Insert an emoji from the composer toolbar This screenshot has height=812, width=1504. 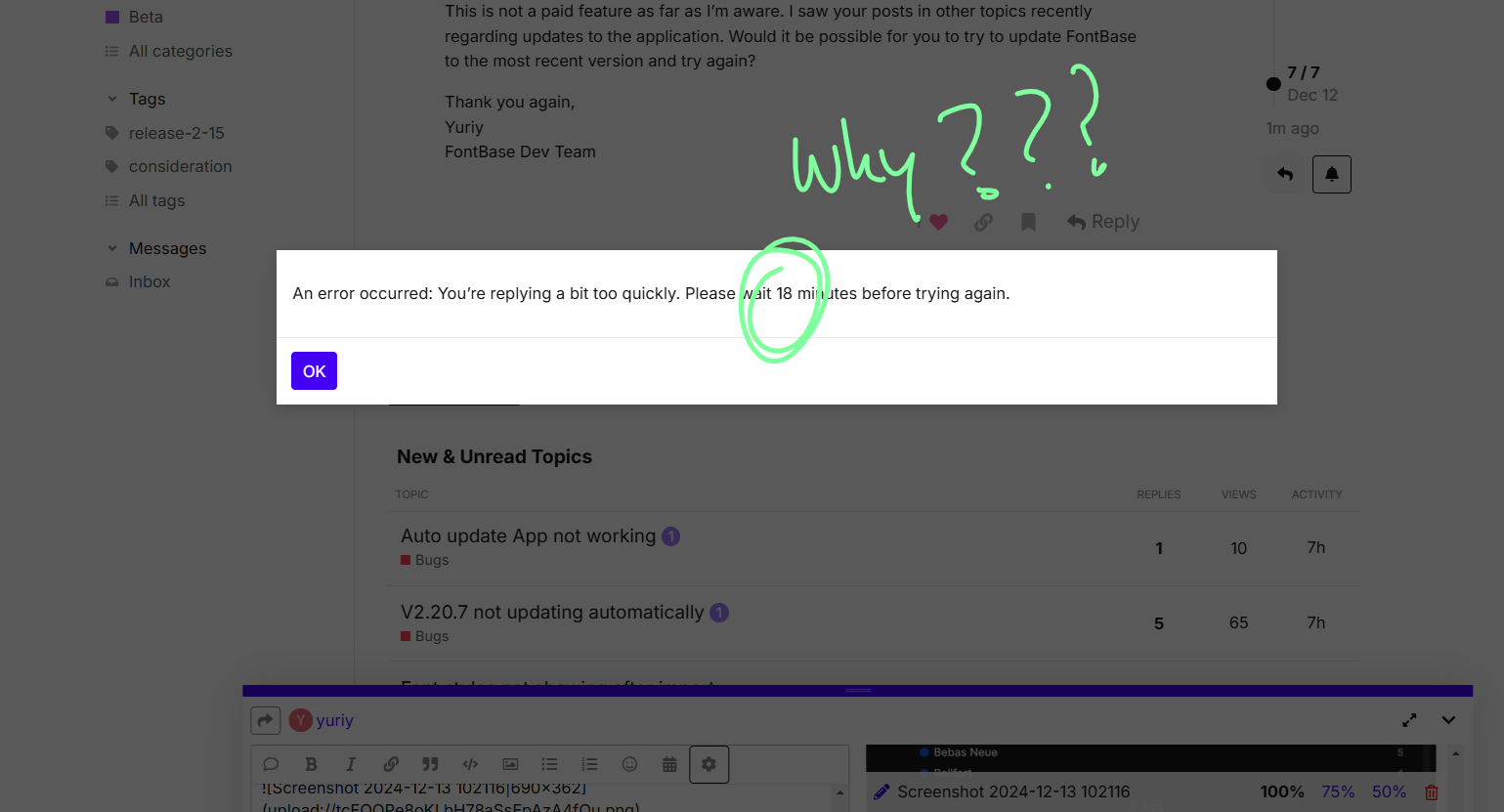click(629, 764)
